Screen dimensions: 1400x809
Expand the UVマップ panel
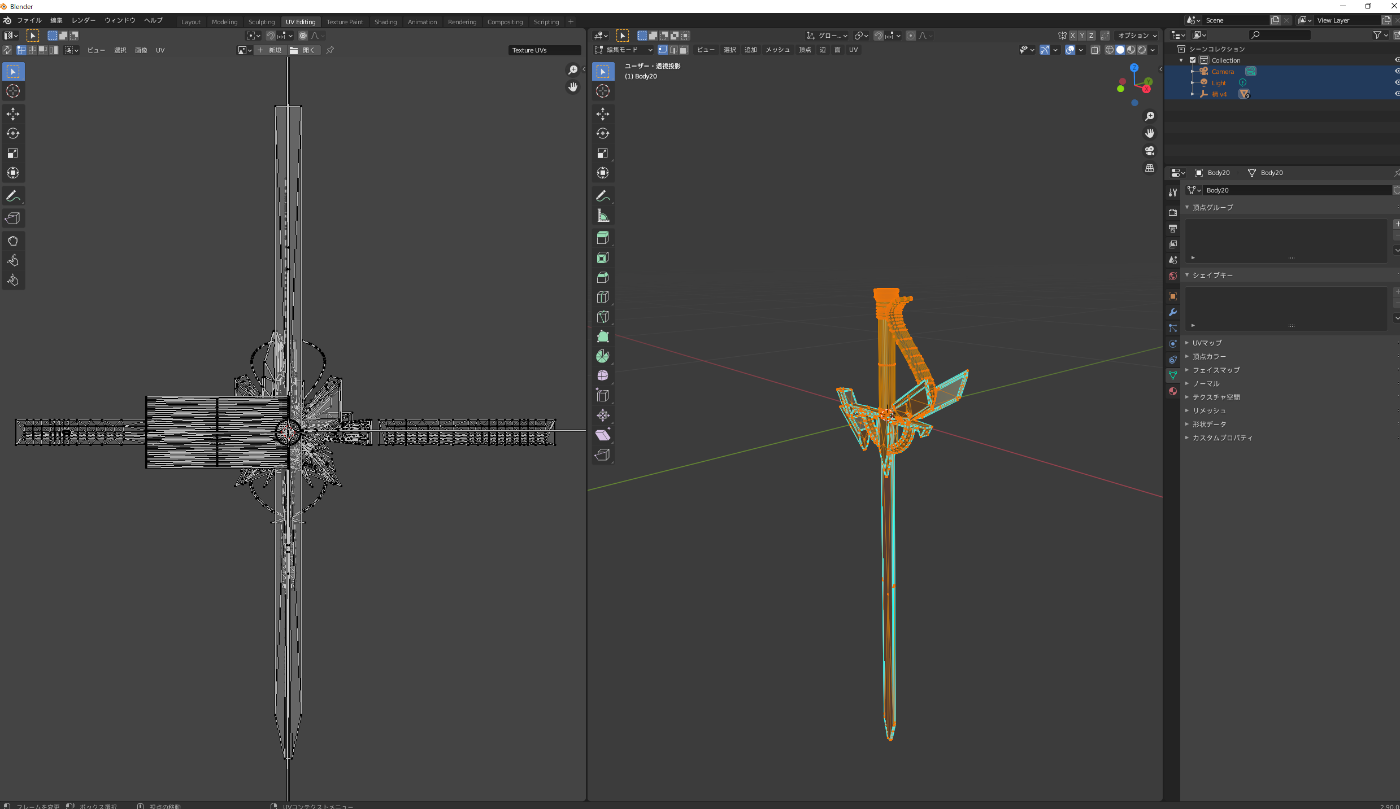coord(1207,343)
